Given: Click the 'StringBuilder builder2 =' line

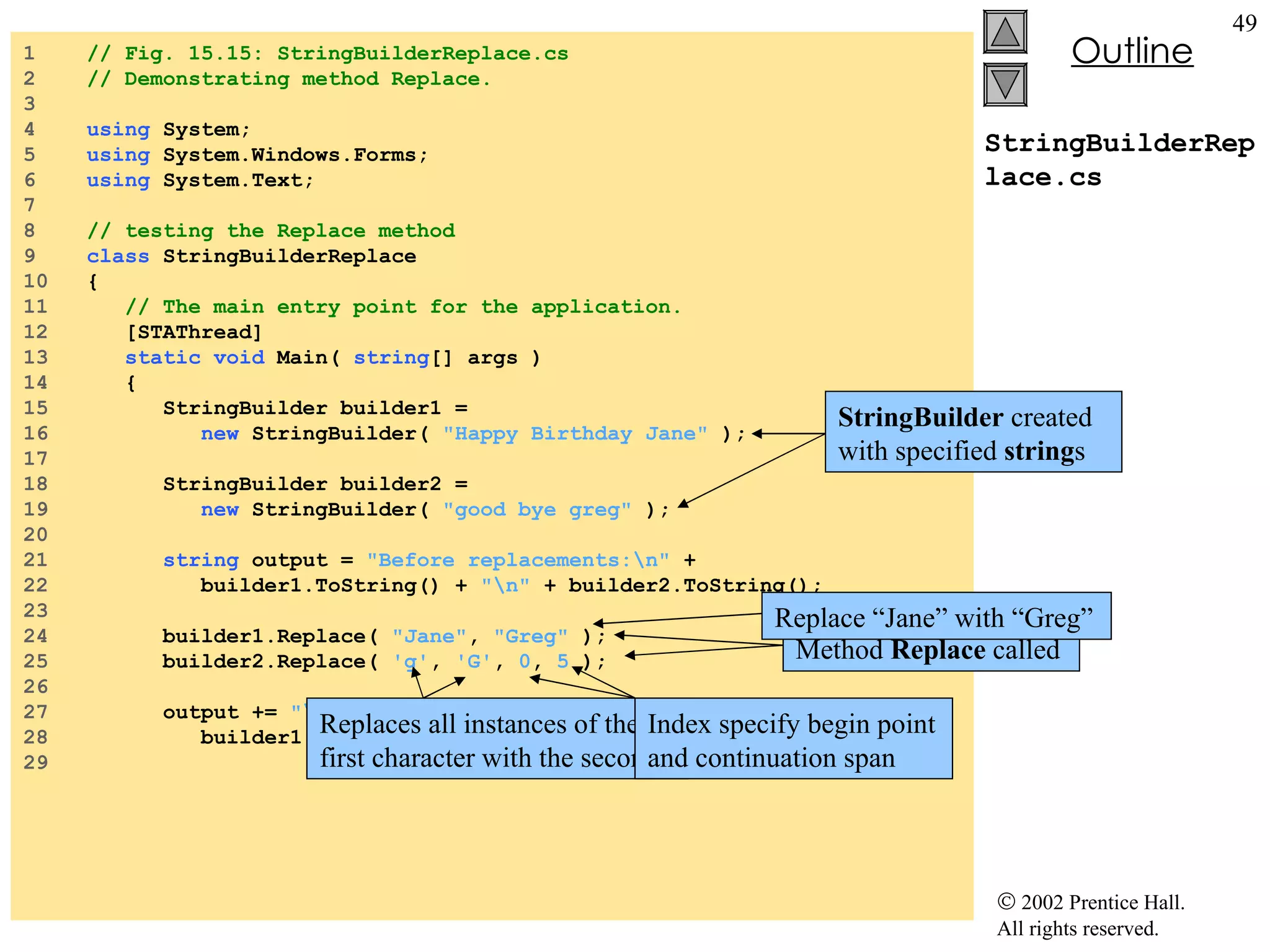Looking at the screenshot, I should coord(315,484).
